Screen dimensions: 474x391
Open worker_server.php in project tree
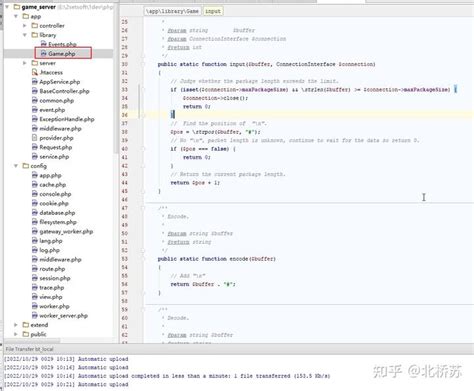[x=63, y=315]
